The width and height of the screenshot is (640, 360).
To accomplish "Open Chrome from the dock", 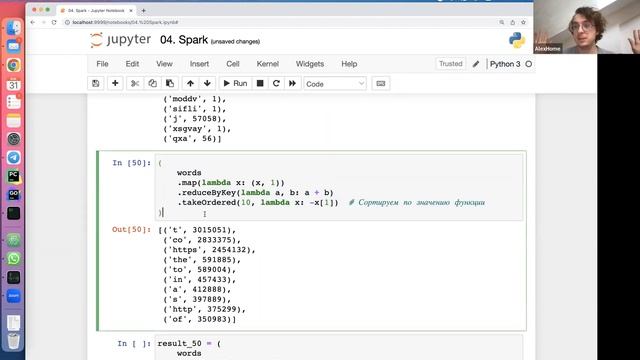I will click(13, 65).
